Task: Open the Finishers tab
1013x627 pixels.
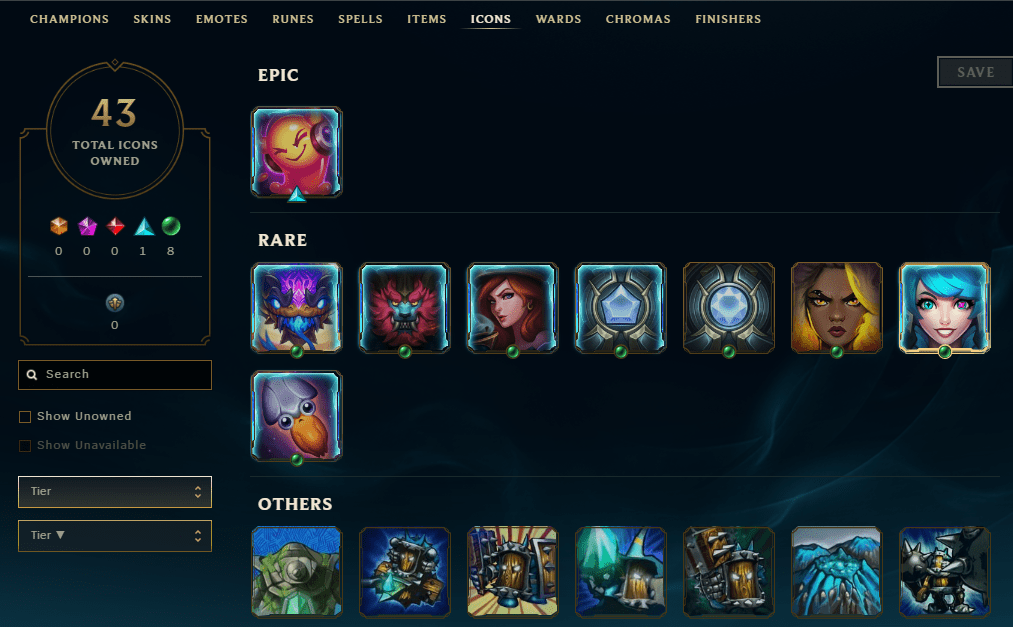Action: 727,19
